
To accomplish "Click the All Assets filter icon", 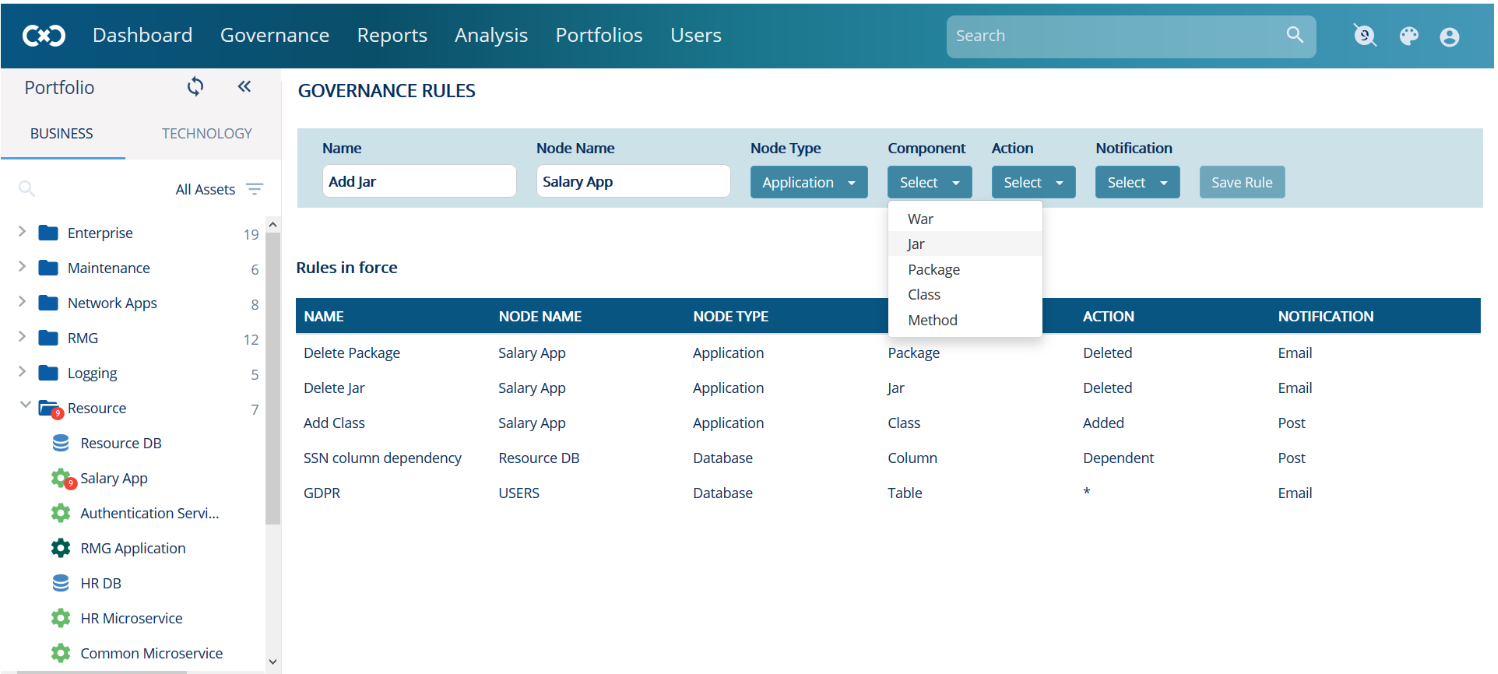I will (257, 188).
